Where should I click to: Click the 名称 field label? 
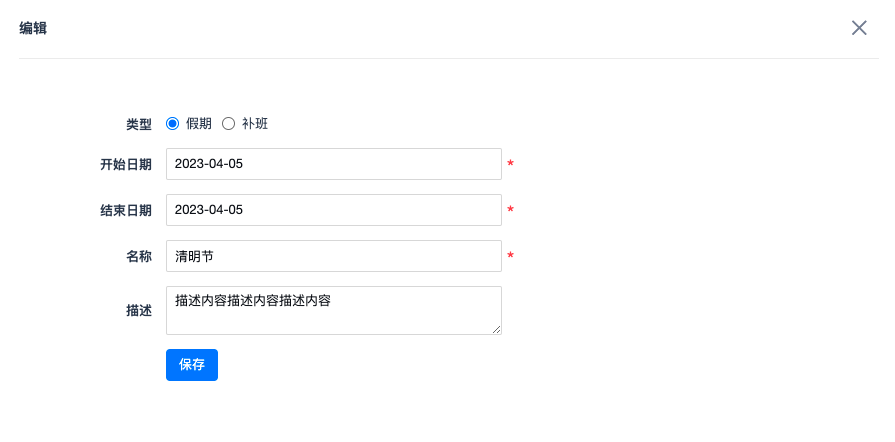(139, 256)
